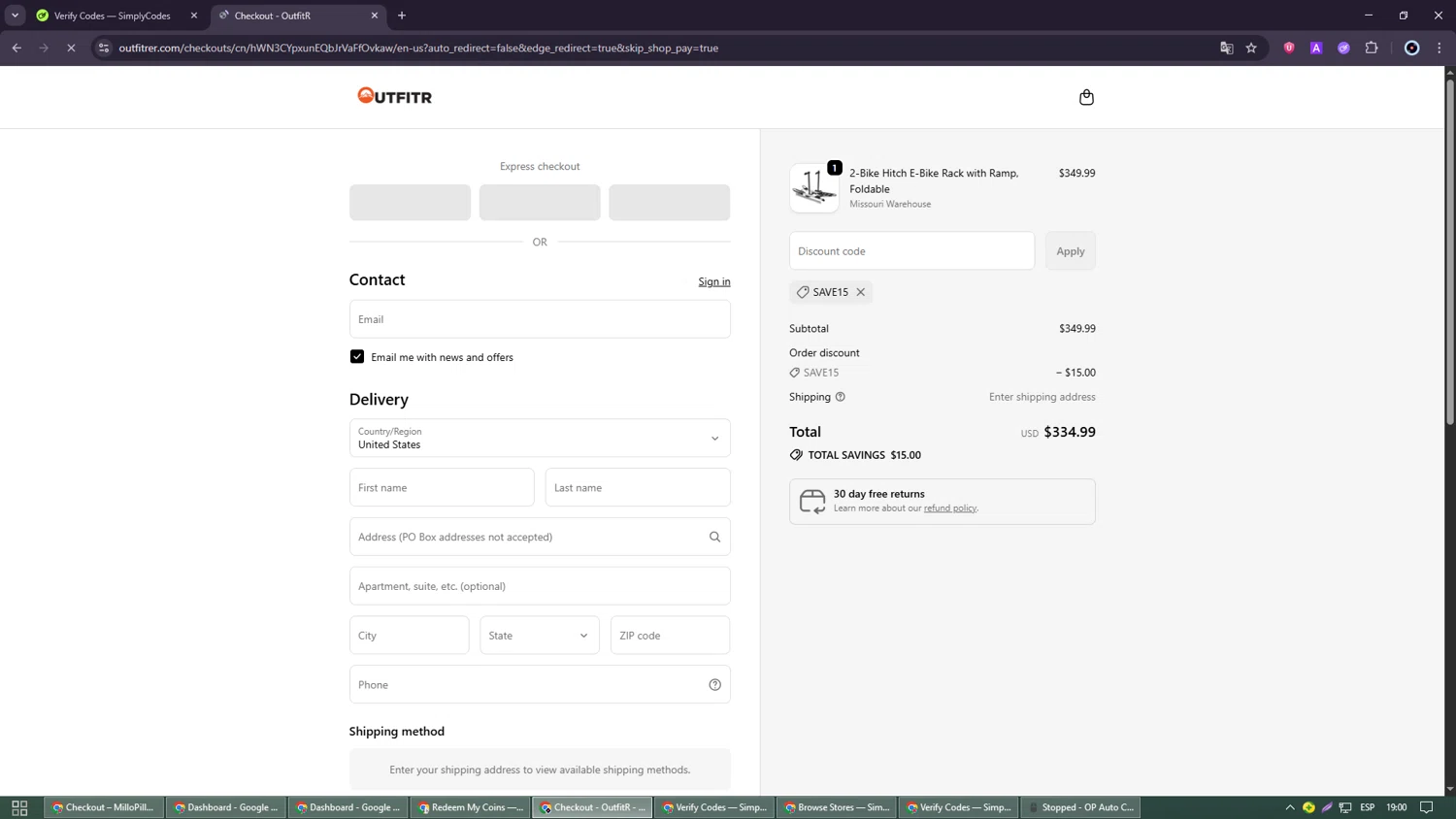Click the browser address bar URL

point(418,48)
